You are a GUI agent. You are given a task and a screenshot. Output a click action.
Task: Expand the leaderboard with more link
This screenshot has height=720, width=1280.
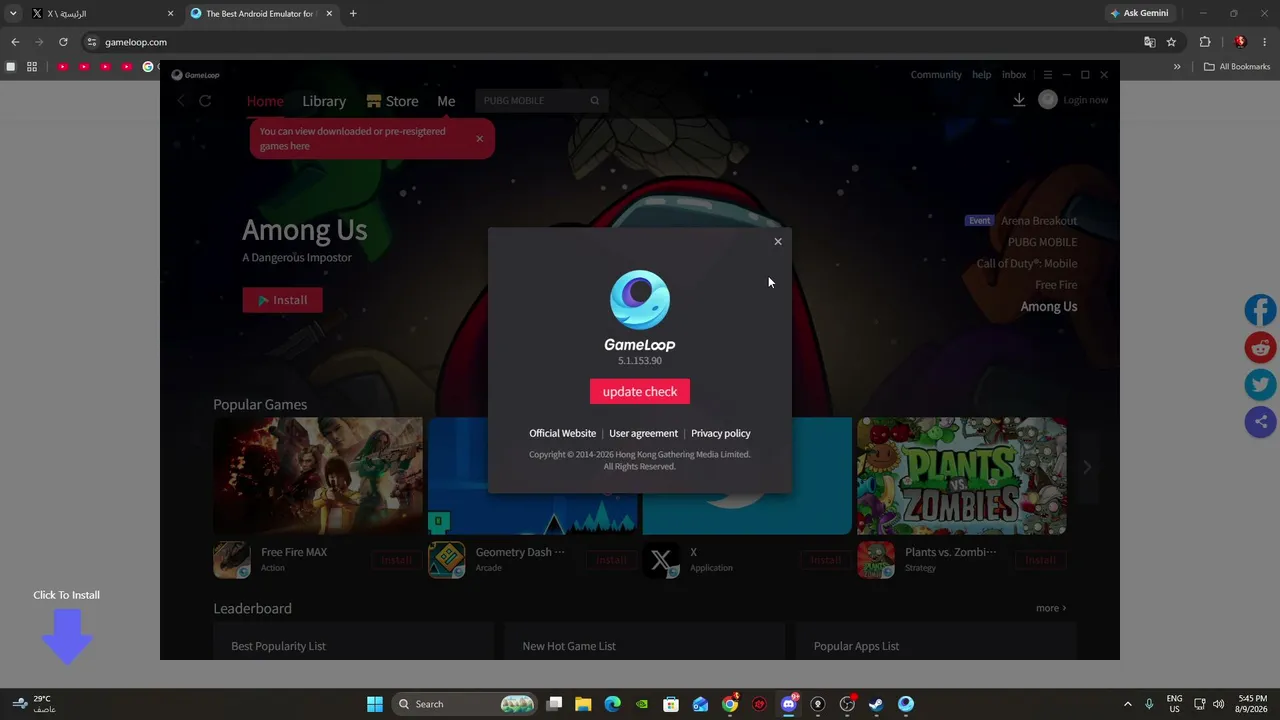coord(1051,608)
